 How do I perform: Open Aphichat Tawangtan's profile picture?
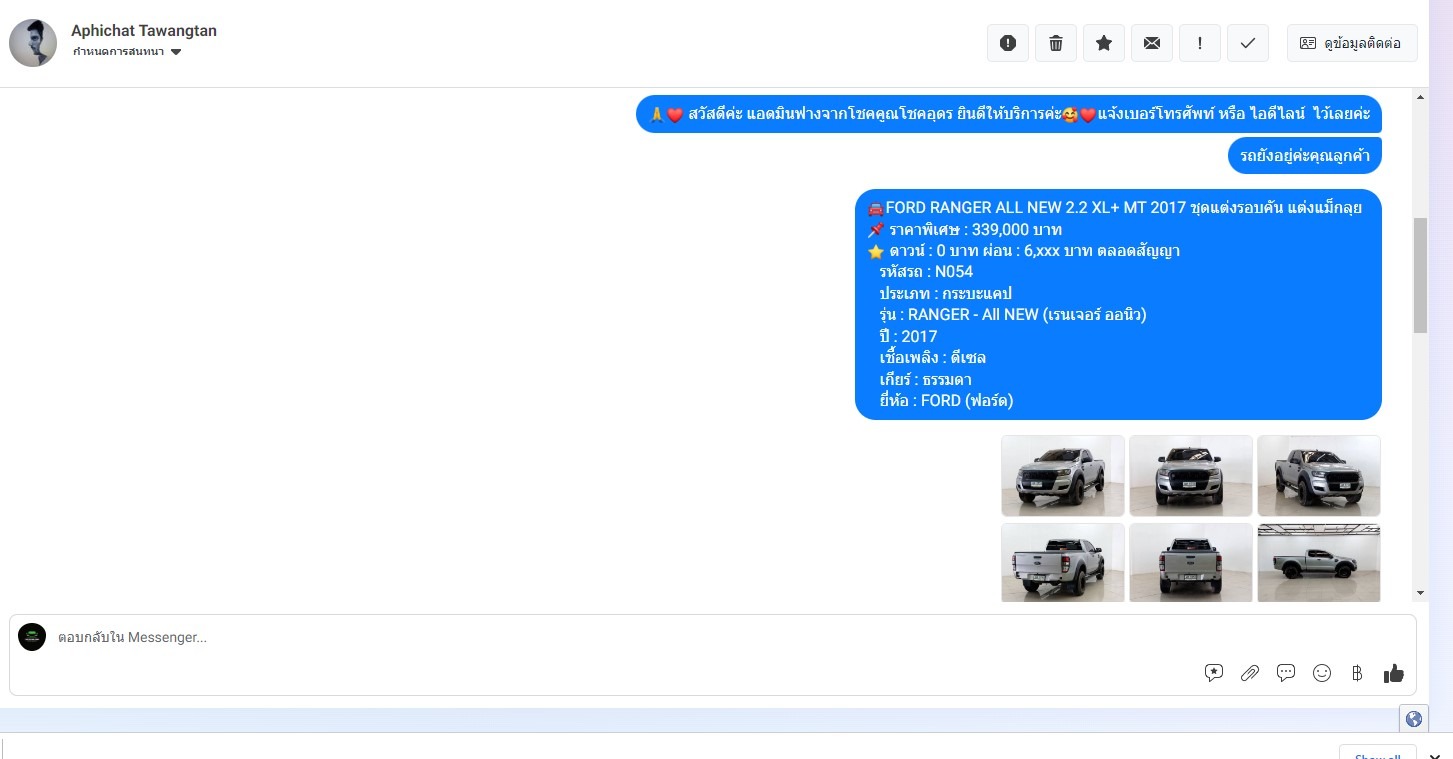click(33, 43)
